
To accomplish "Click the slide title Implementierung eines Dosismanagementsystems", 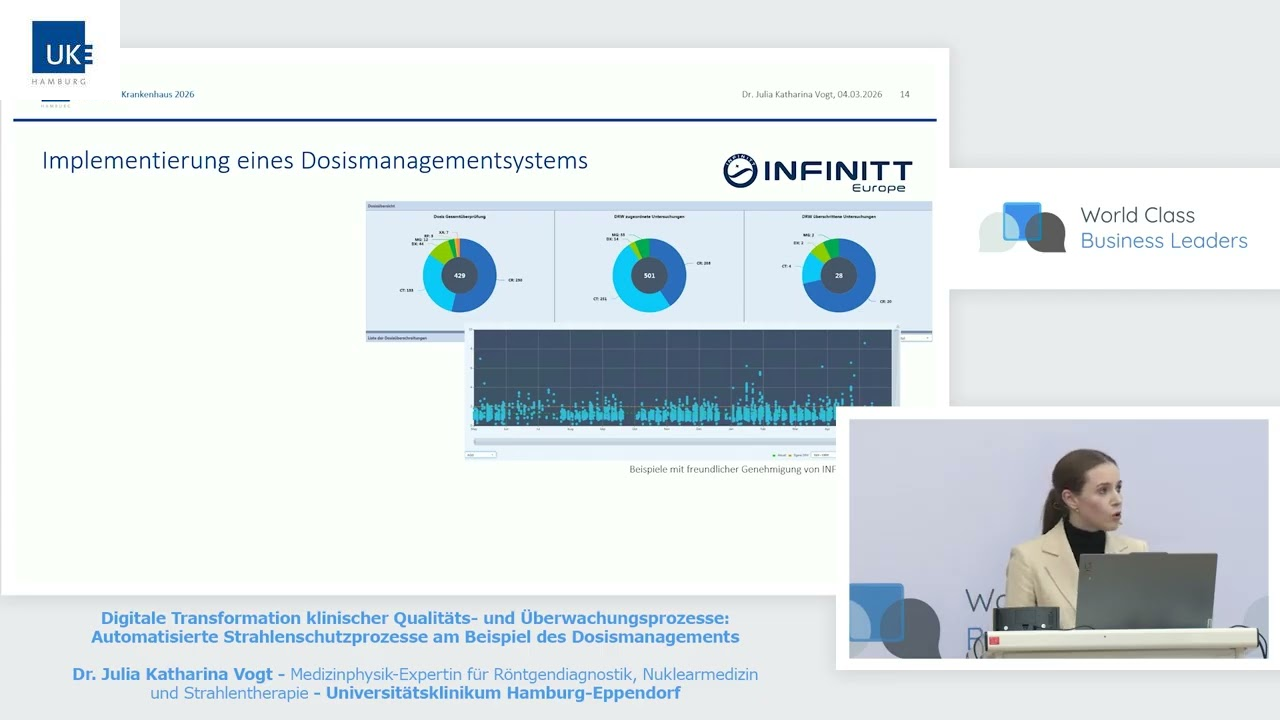I will [x=315, y=160].
